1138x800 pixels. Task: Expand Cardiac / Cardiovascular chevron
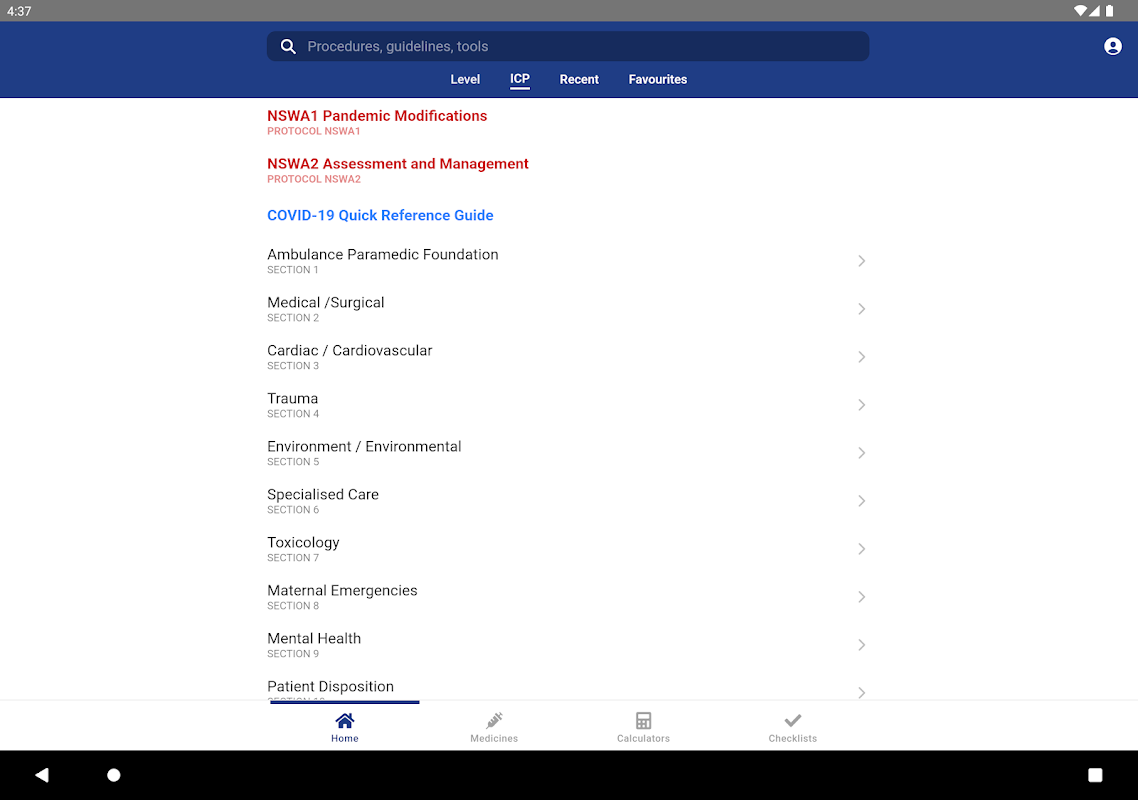tap(861, 356)
